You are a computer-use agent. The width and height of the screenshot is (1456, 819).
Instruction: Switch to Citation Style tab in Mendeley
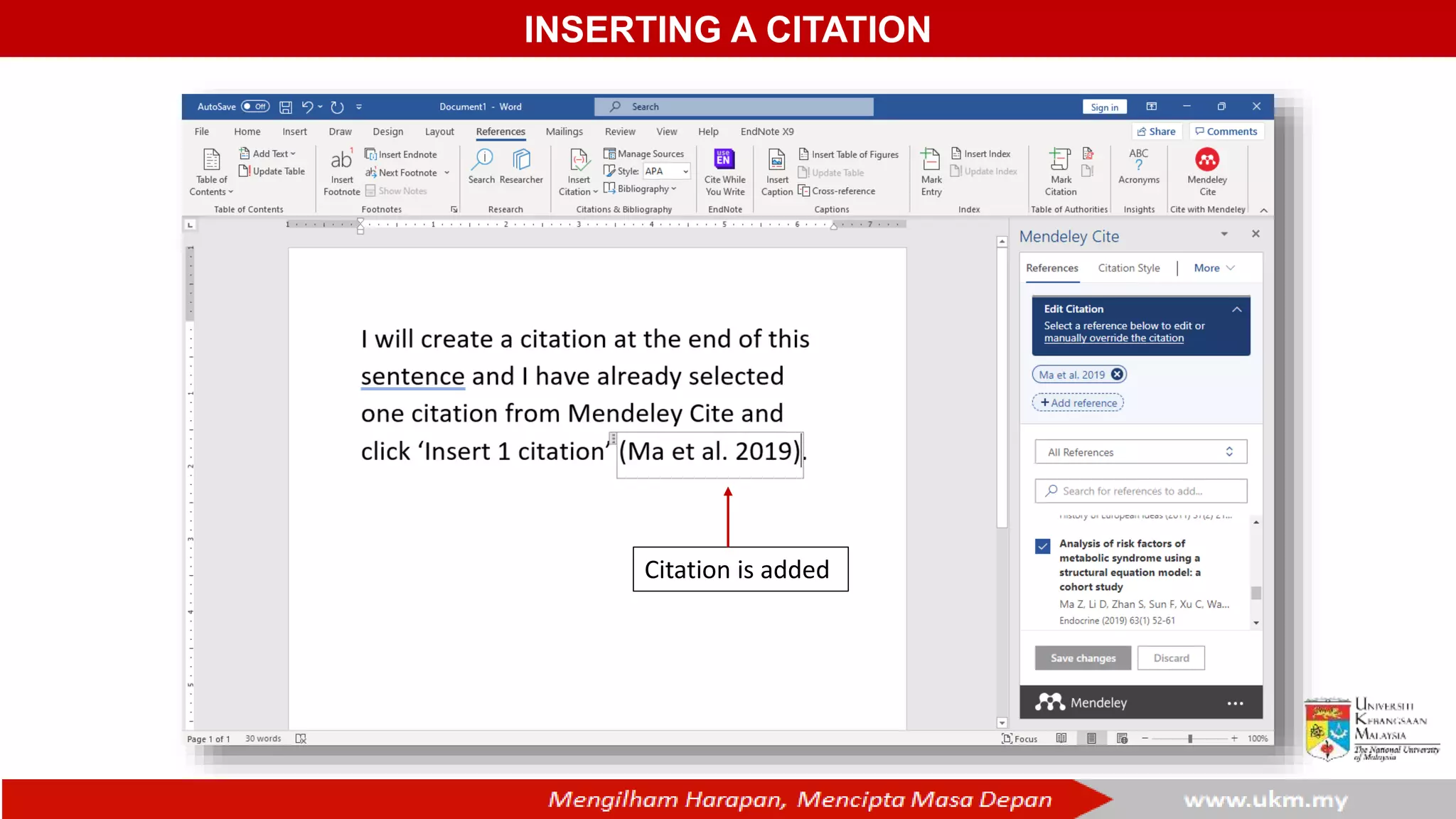coord(1129,268)
